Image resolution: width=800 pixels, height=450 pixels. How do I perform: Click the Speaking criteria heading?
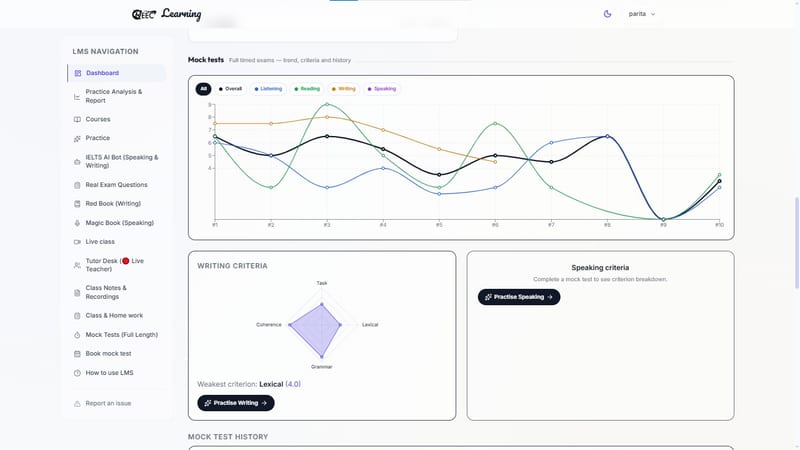point(600,267)
